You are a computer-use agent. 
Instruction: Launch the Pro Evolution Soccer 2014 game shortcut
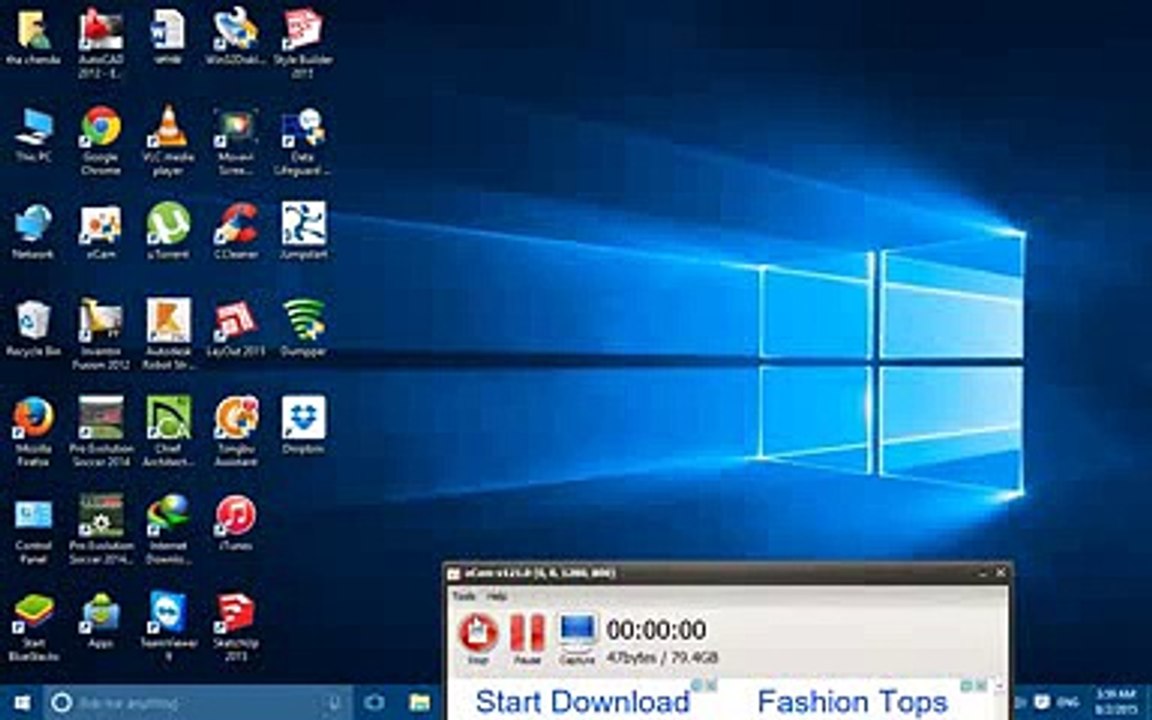101,432
